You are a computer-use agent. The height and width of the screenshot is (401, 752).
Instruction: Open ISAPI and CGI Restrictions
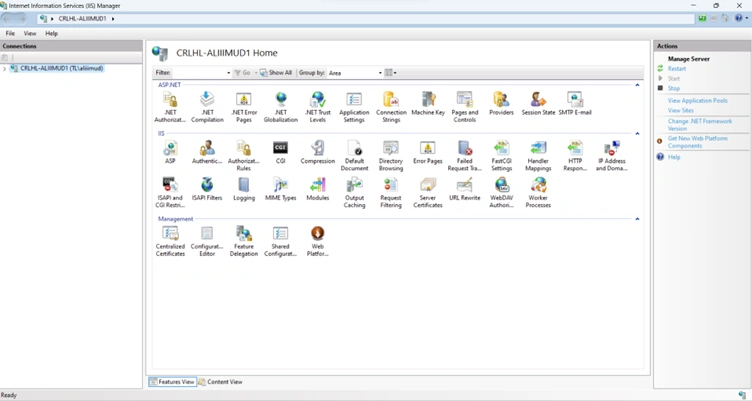click(x=170, y=192)
